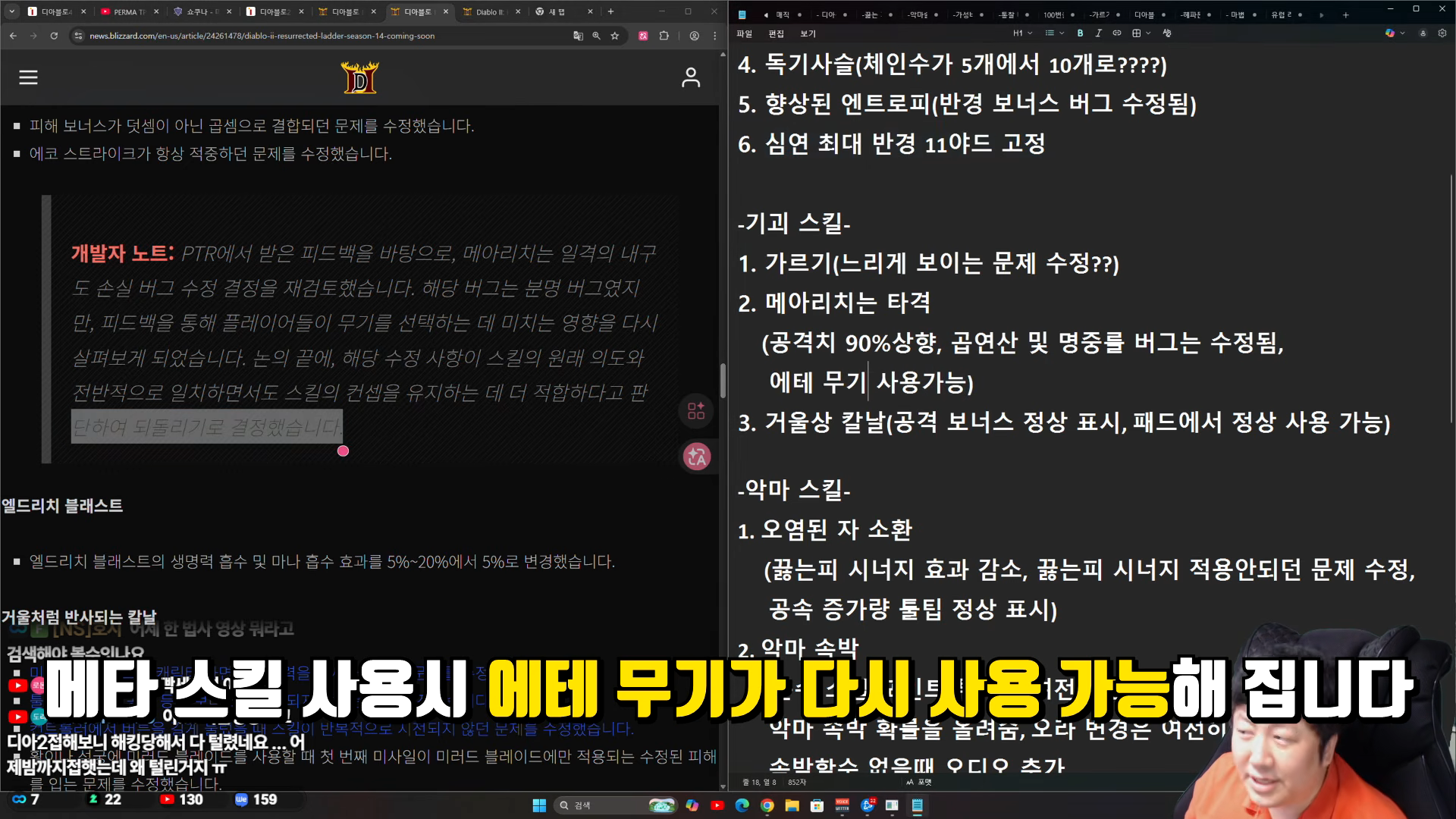Screen dimensions: 1456x819
Task: Switch to the 100번 Notepad tab
Action: point(1053,14)
